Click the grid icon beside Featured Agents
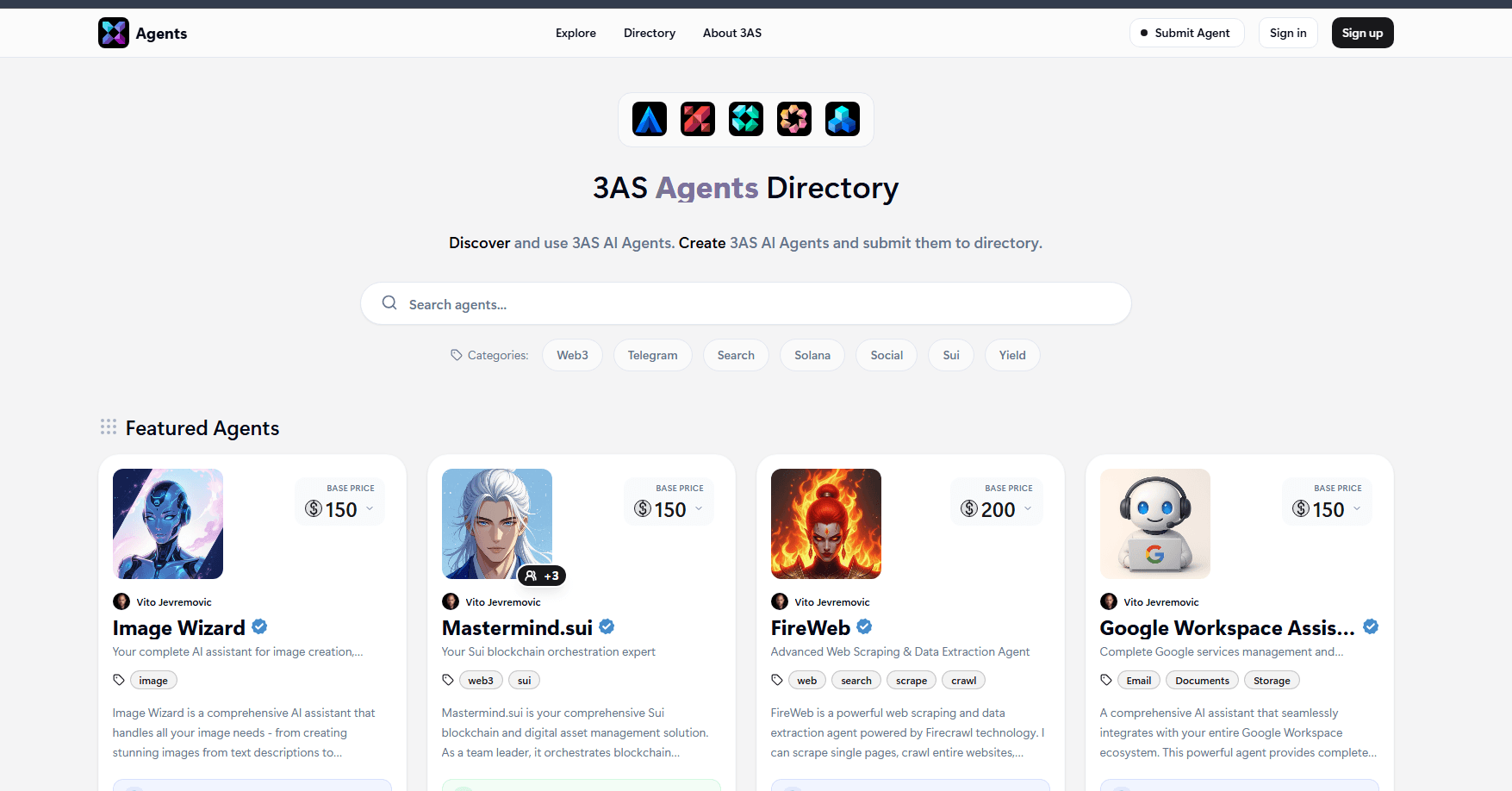1512x791 pixels. pyautogui.click(x=108, y=427)
